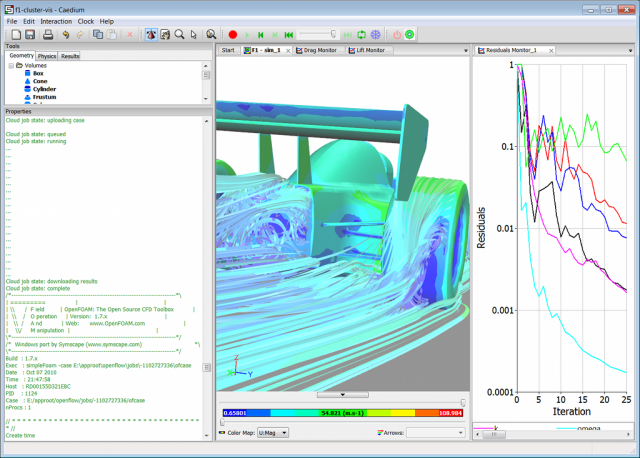Close the Residuals Monitor_1 tab
640x458 pixels.
pos(551,51)
